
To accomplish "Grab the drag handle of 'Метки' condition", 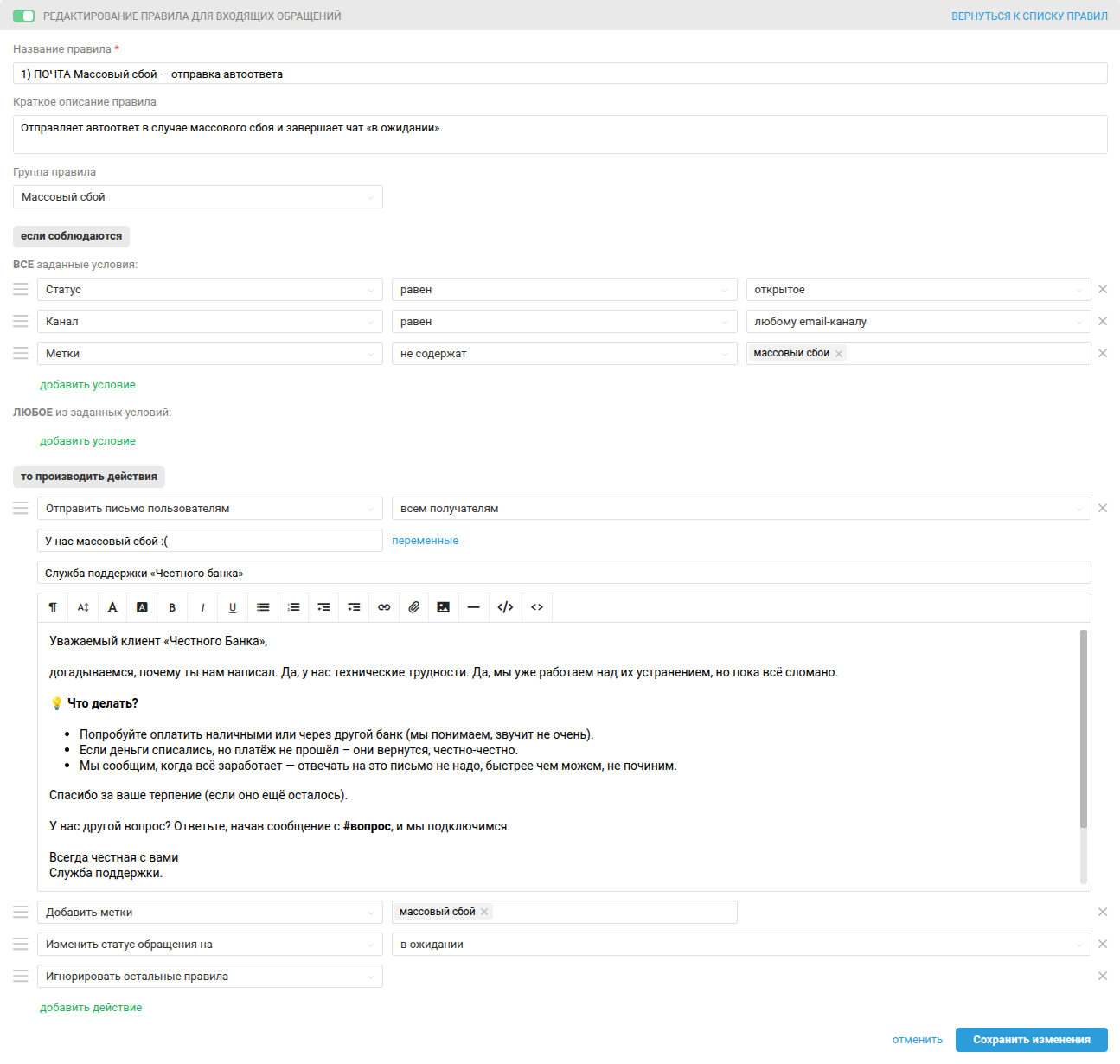I will coord(21,353).
